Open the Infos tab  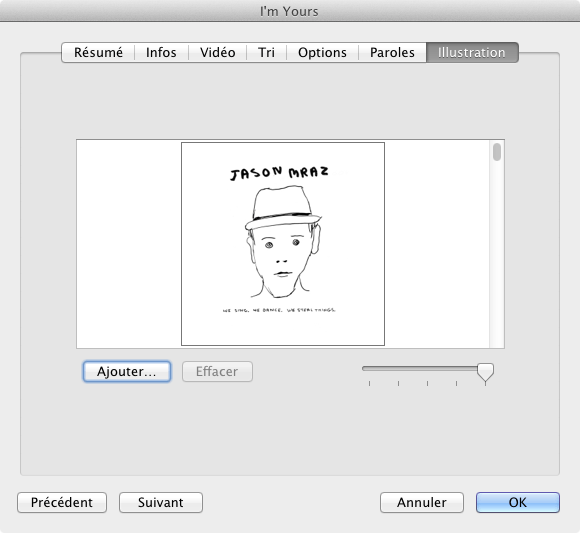point(161,53)
